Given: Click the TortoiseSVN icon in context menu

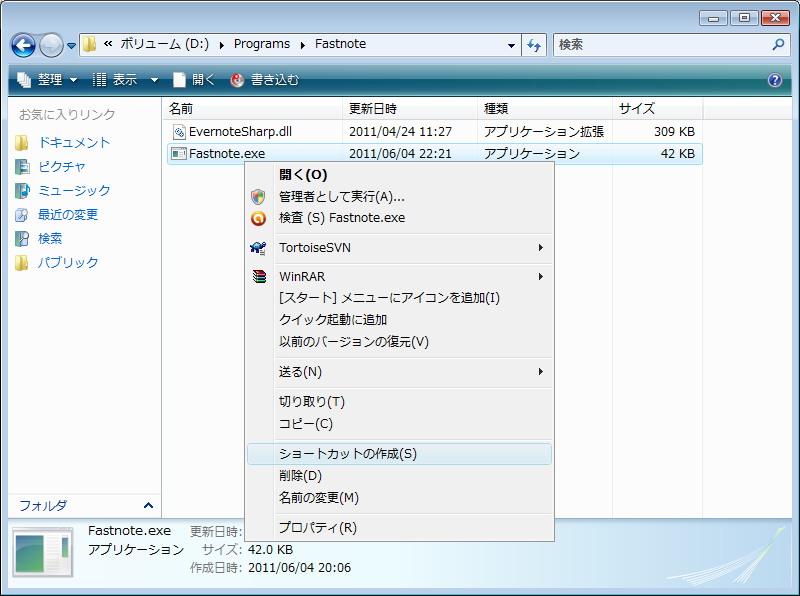Looking at the screenshot, I should click(259, 247).
